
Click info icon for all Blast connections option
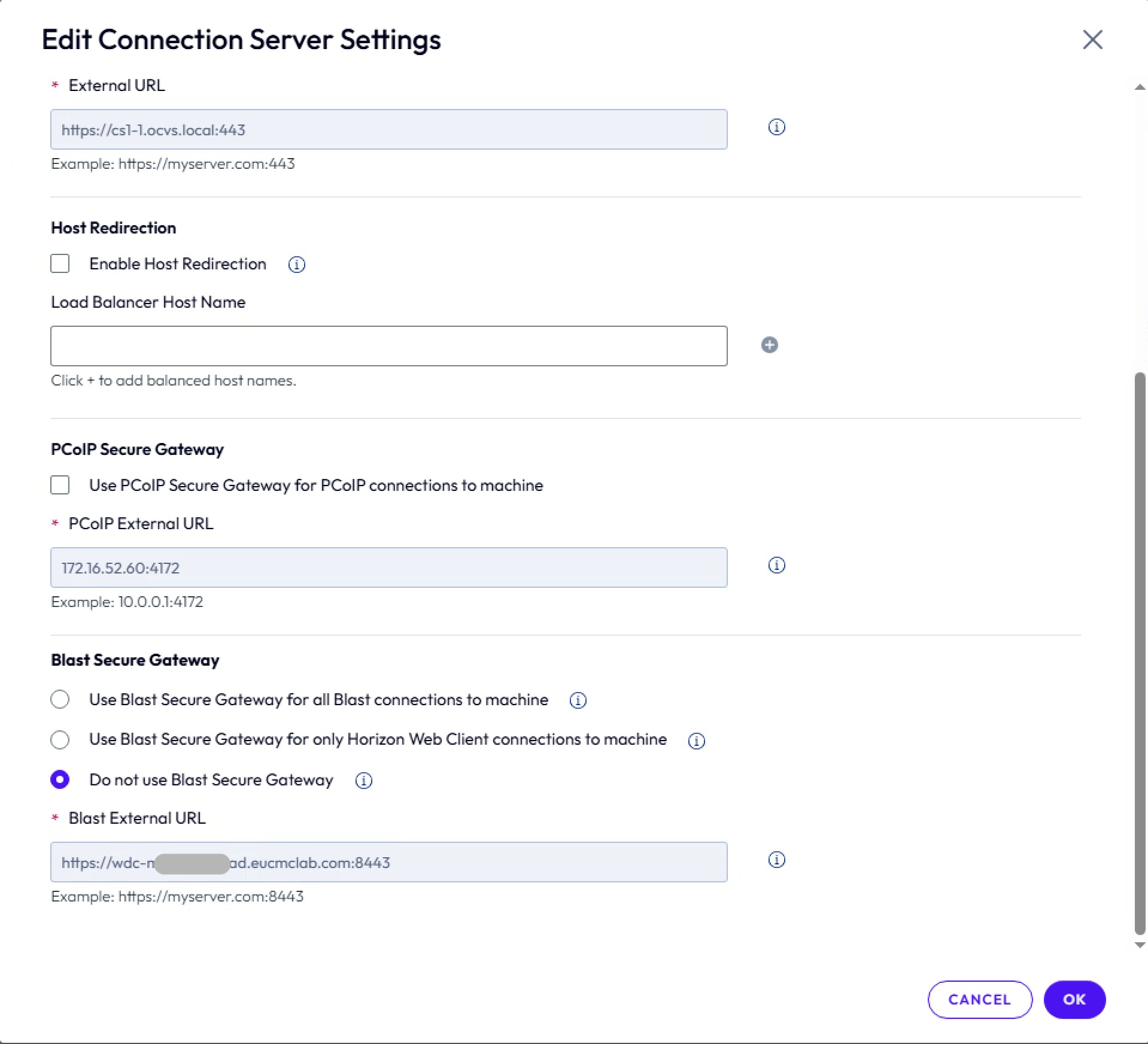click(x=578, y=700)
